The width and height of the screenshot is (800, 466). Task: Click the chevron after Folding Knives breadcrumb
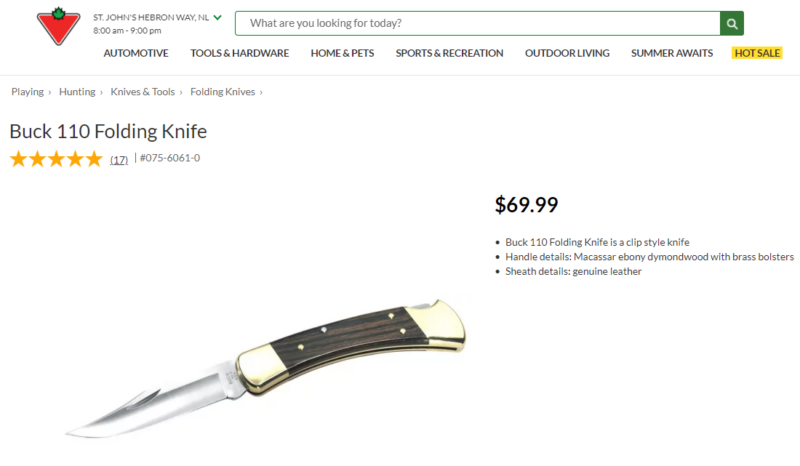coord(261,92)
